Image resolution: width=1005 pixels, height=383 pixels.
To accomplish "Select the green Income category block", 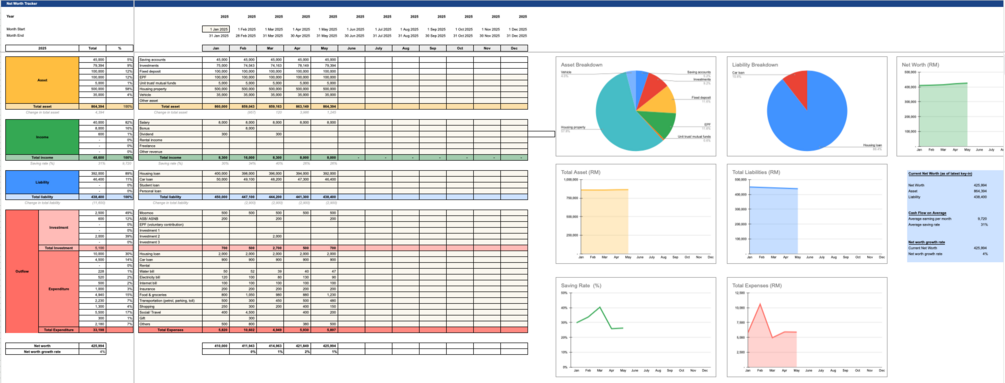I will pyautogui.click(x=42, y=136).
